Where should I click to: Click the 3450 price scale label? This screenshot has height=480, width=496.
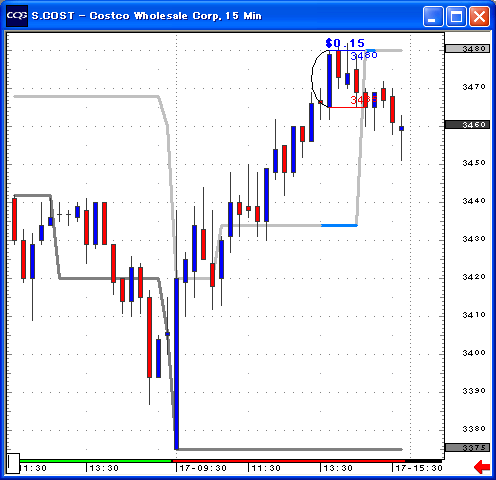(x=474, y=163)
